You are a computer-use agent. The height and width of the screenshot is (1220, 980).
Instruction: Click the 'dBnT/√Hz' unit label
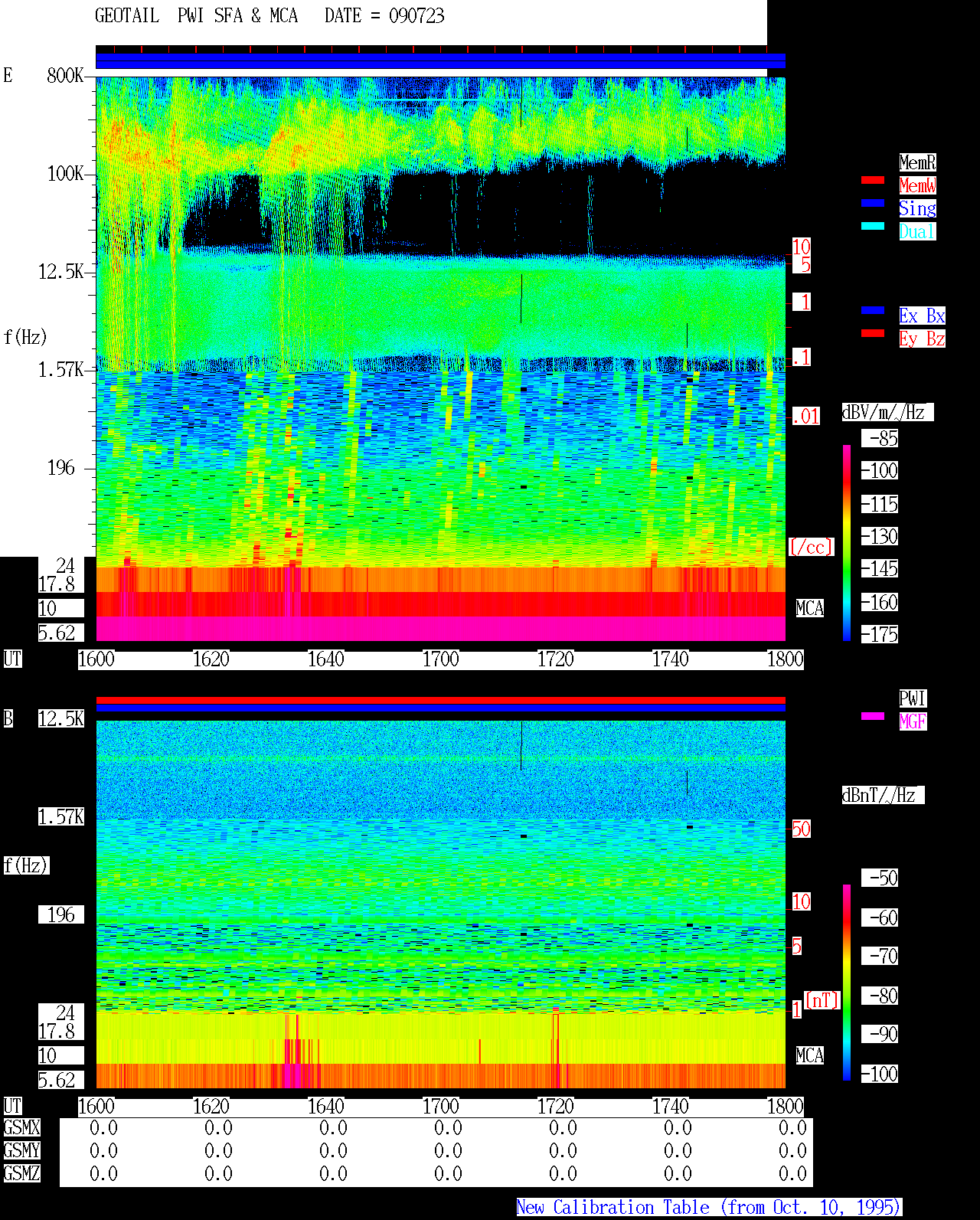point(883,795)
